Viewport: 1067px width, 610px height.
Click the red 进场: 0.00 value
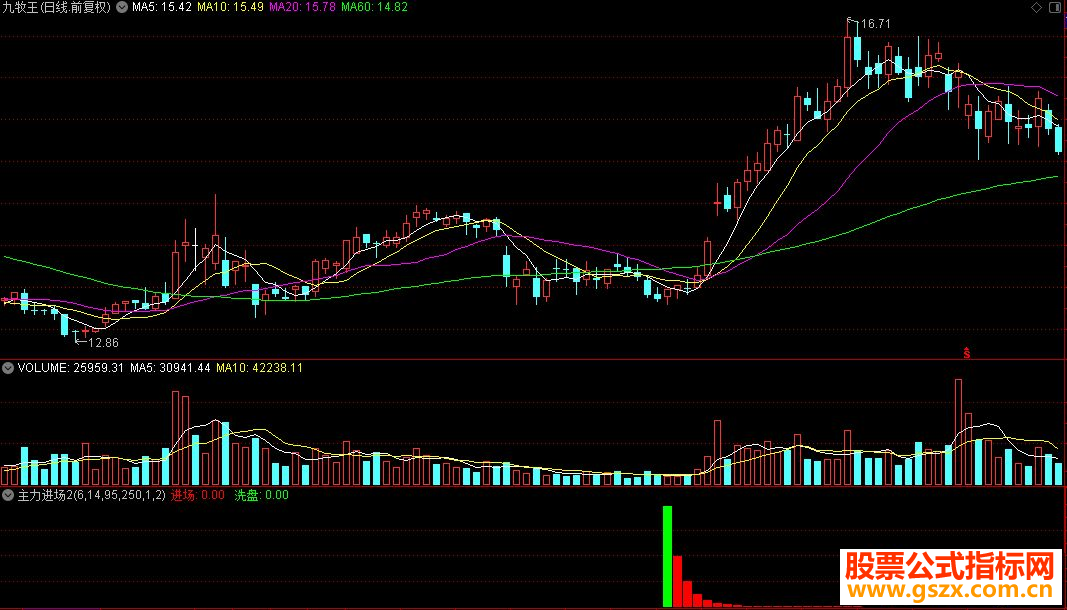click(197, 495)
